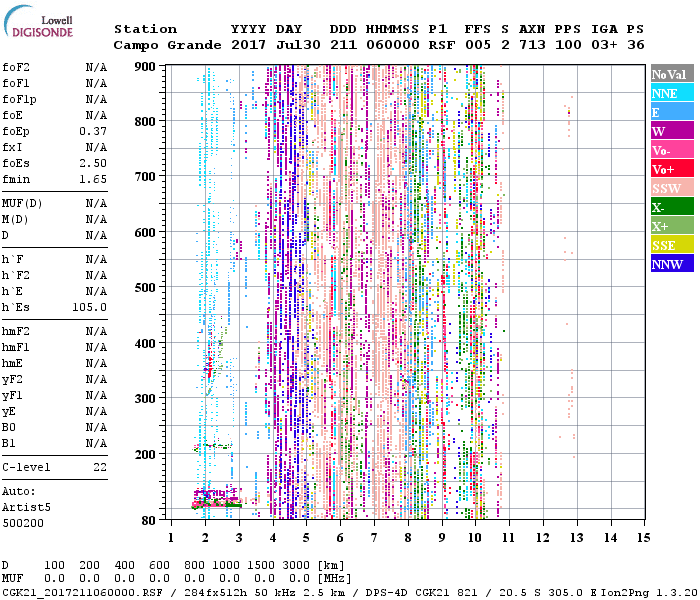Click the Ion2Png 1.3.20 footer text
Screen dimensions: 700x600
pyautogui.click(x=649, y=593)
